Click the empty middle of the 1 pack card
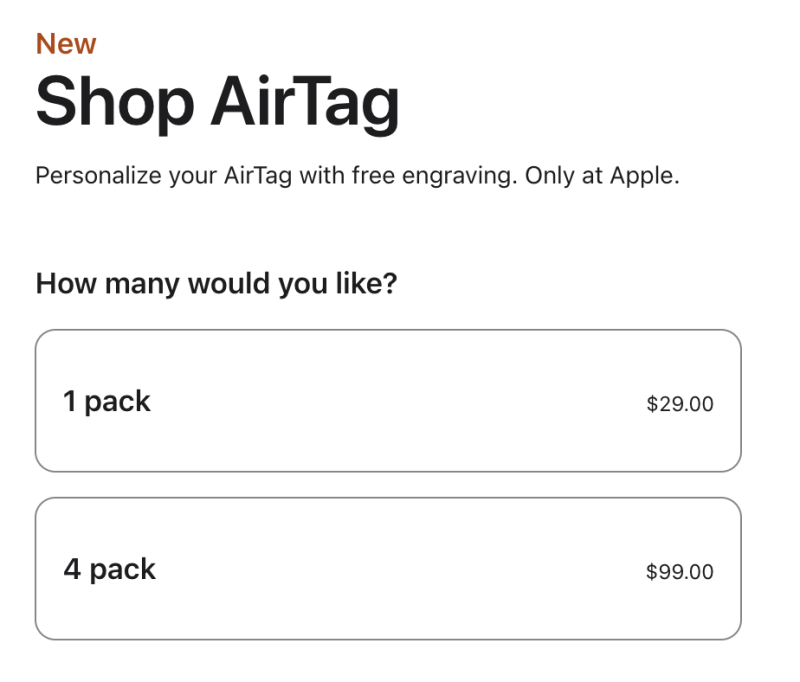The height and width of the screenshot is (682, 800). coord(400,401)
